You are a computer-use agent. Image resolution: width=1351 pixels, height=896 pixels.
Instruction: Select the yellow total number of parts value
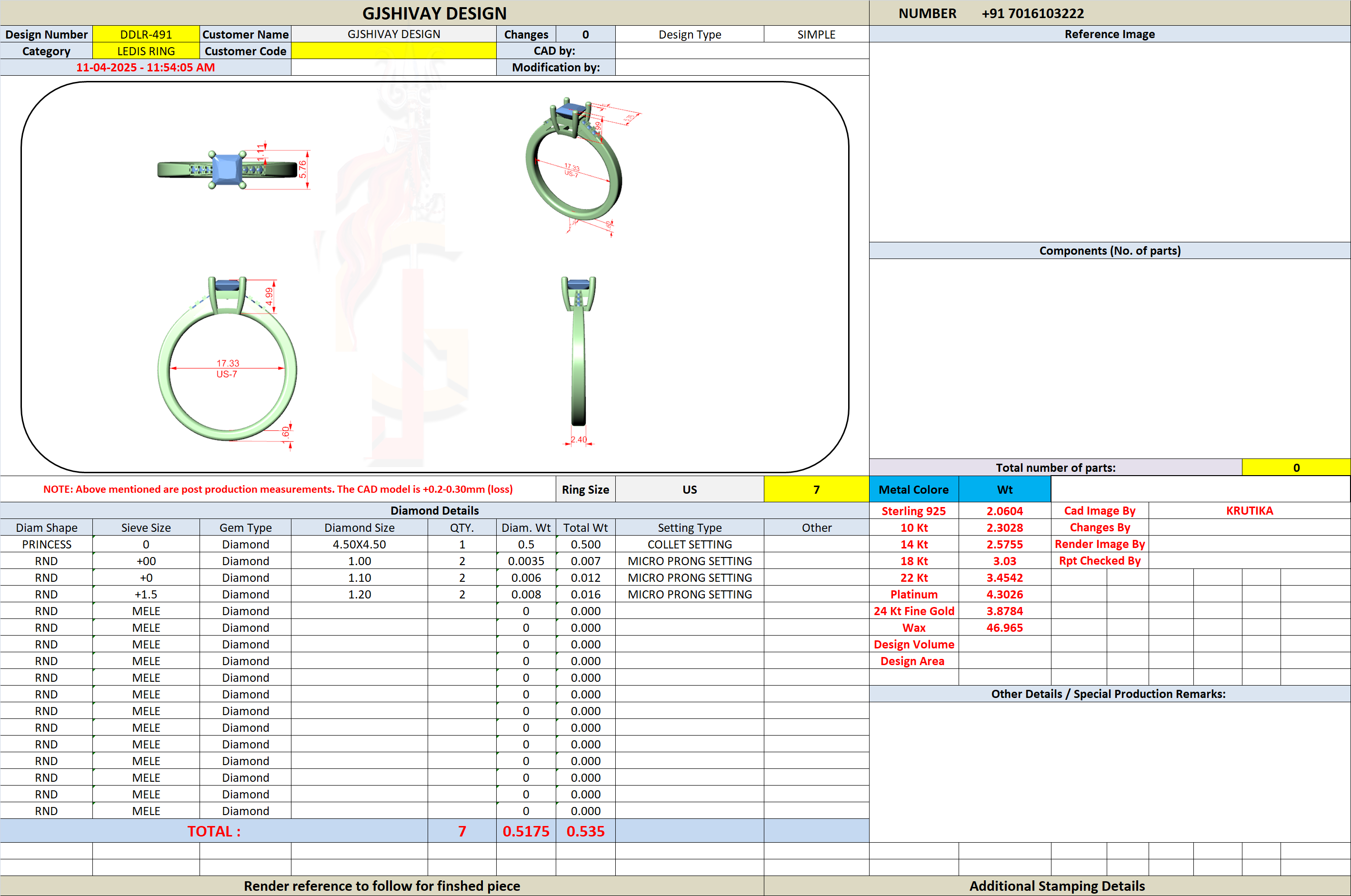[1296, 468]
